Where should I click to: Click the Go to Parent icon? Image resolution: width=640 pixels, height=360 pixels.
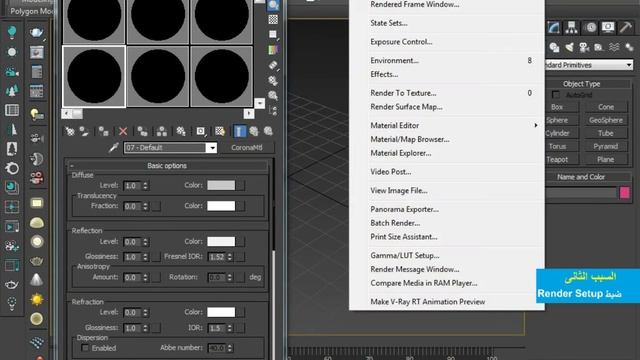click(254, 131)
